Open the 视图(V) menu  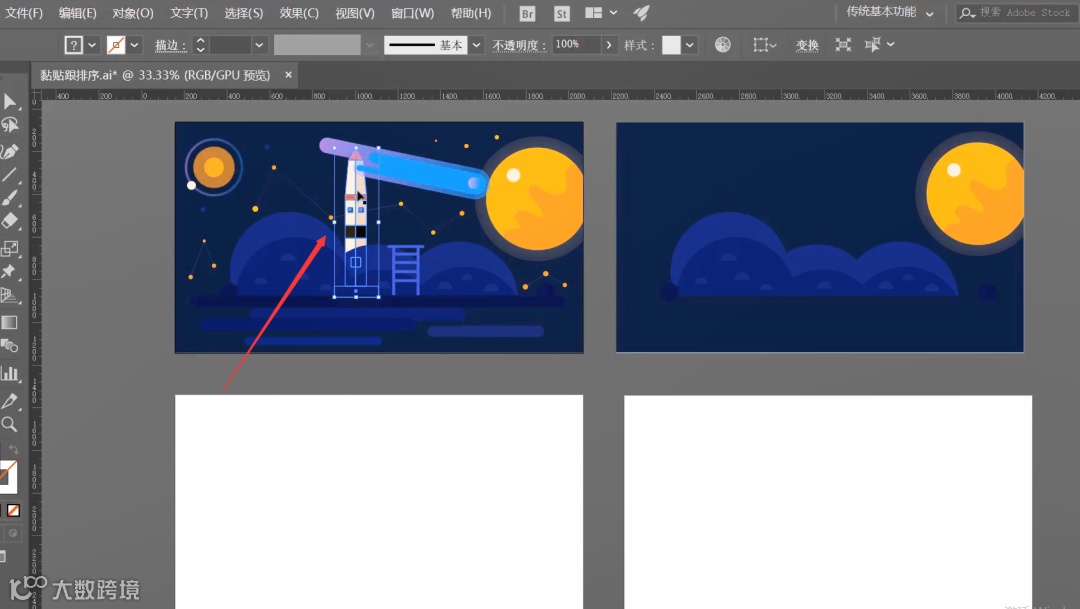click(355, 13)
